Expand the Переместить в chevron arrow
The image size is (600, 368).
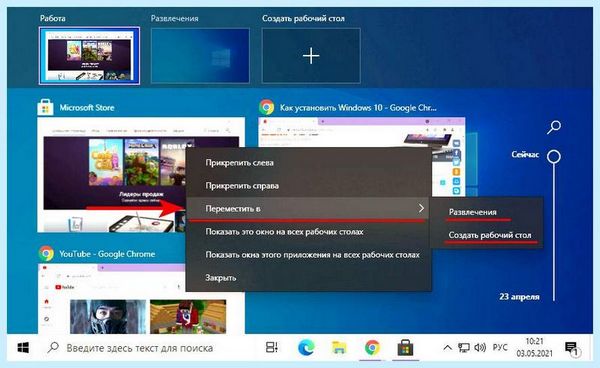[421, 208]
